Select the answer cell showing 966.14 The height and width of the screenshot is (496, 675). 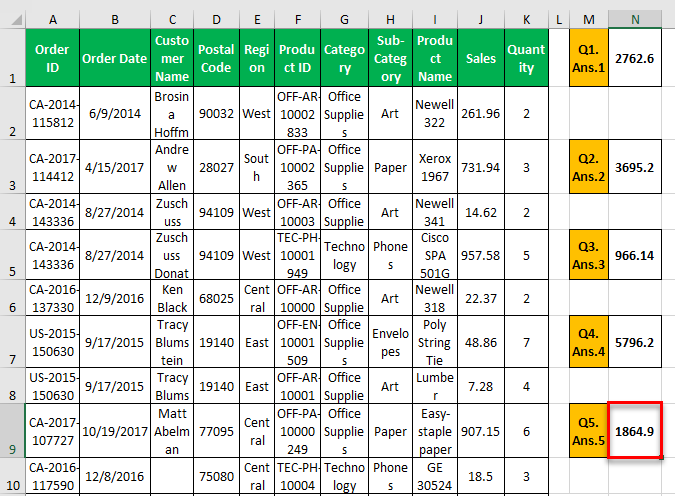click(635, 255)
